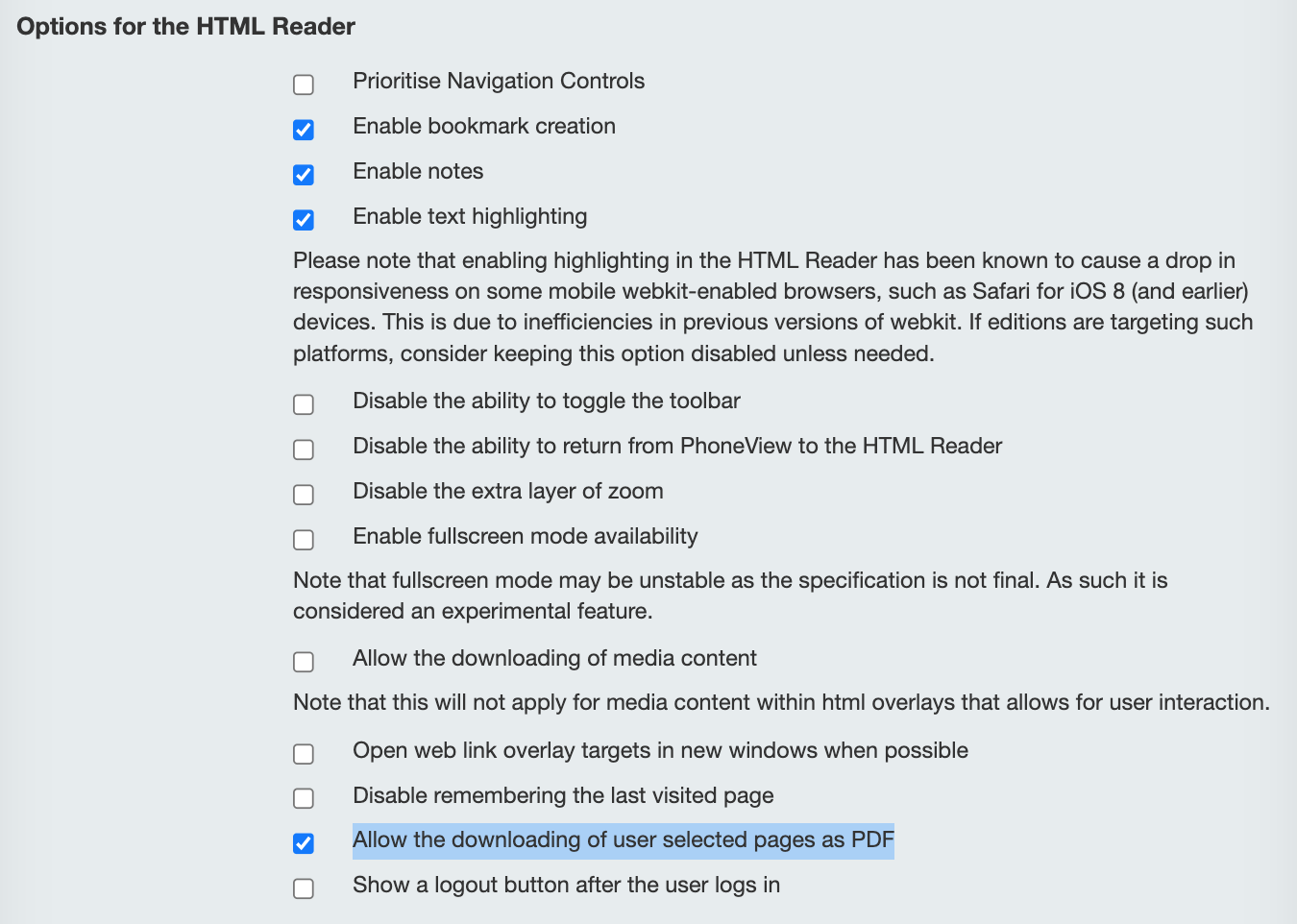Viewport: 1297px width, 924px height.
Task: Tick Allow the downloading of media content
Action: 304,662
